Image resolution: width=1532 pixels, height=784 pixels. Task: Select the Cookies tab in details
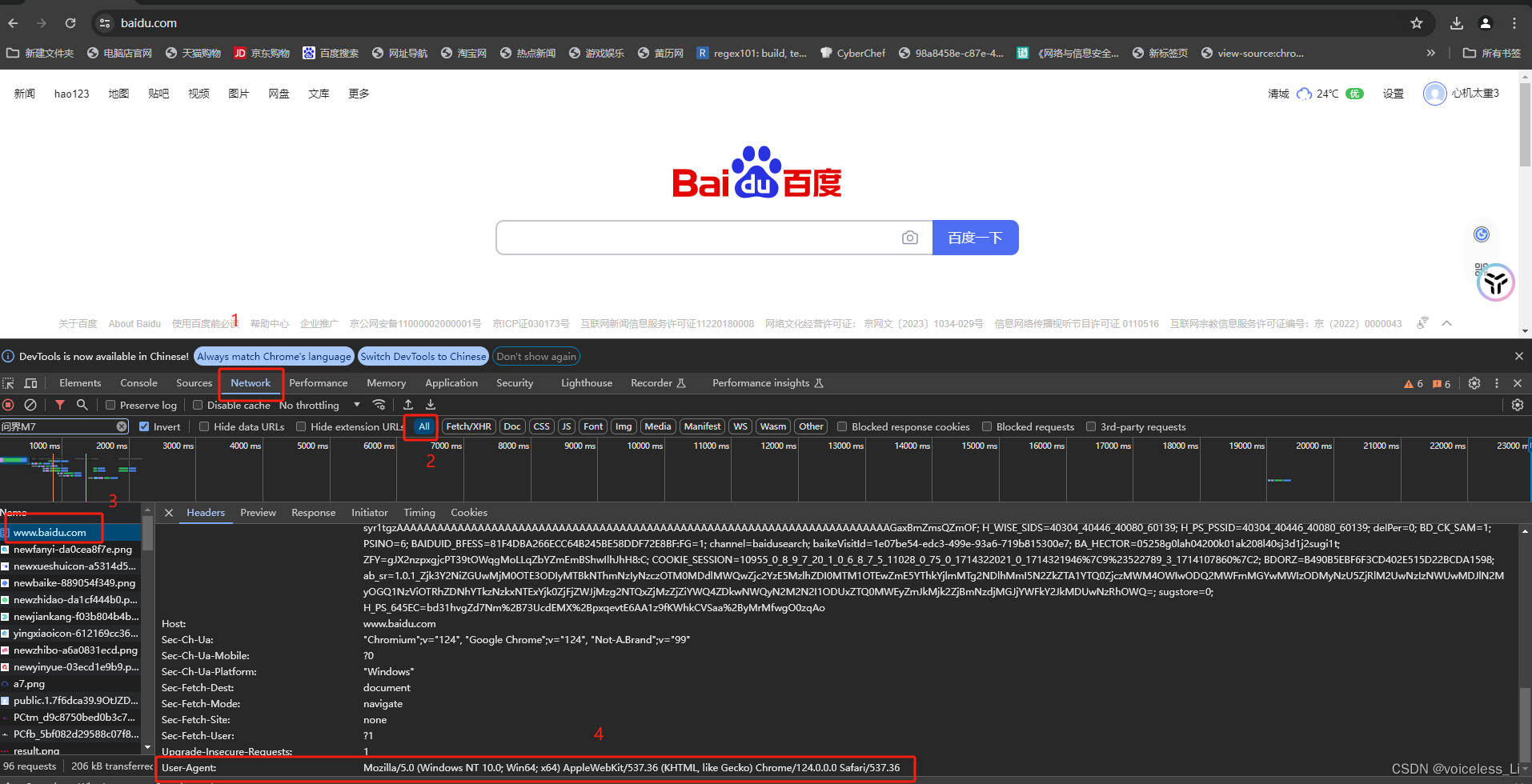pos(469,513)
